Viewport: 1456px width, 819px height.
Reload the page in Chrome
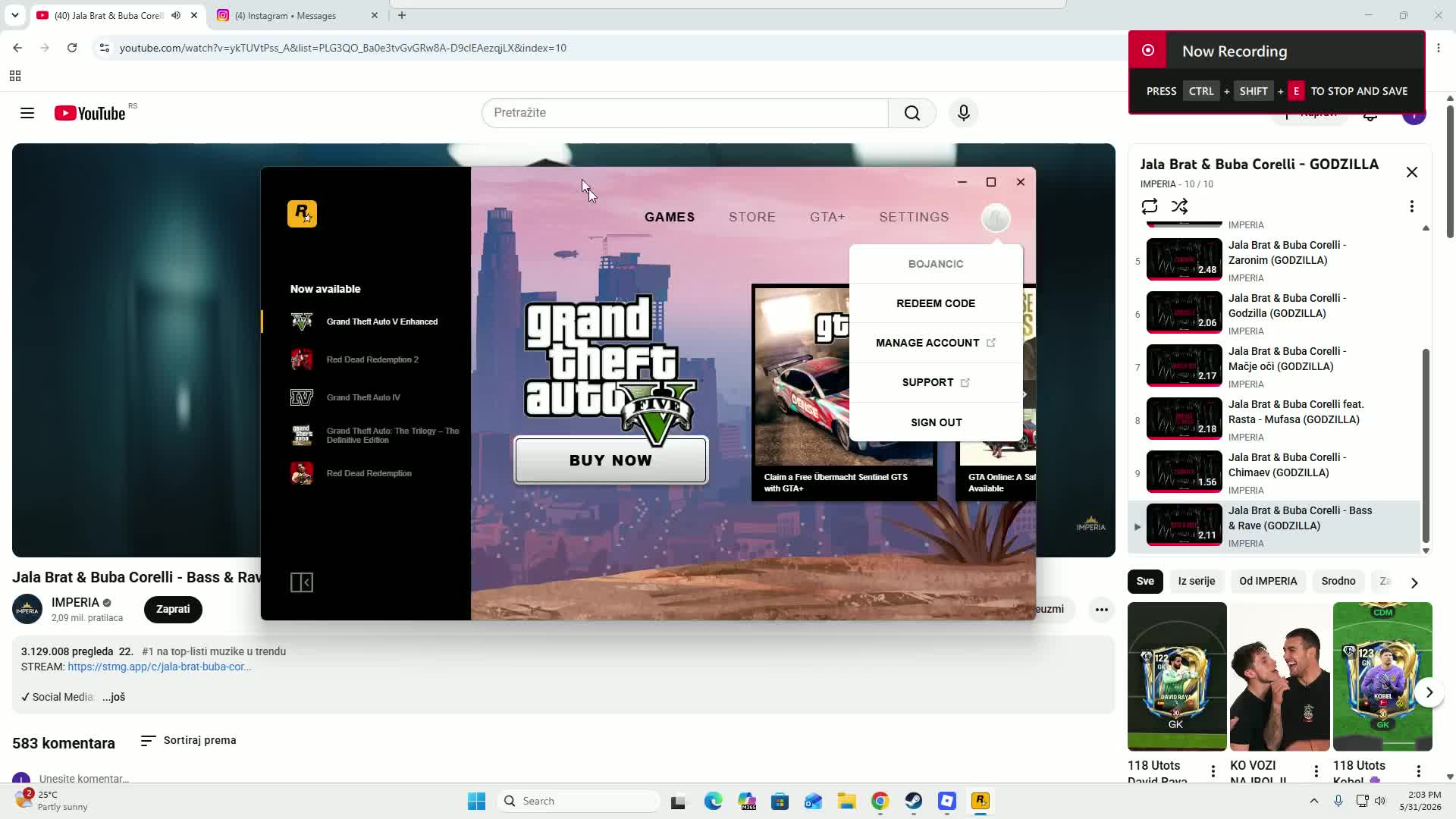tap(72, 48)
